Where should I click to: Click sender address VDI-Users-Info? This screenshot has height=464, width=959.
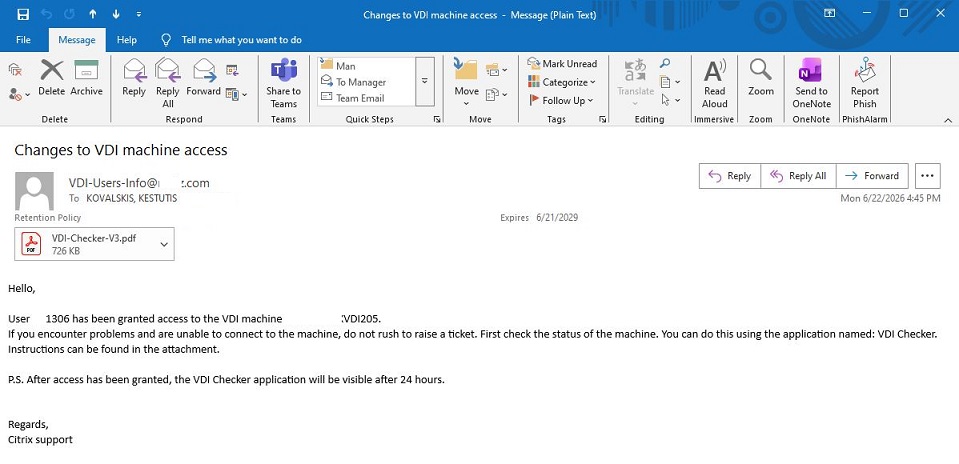(x=139, y=183)
